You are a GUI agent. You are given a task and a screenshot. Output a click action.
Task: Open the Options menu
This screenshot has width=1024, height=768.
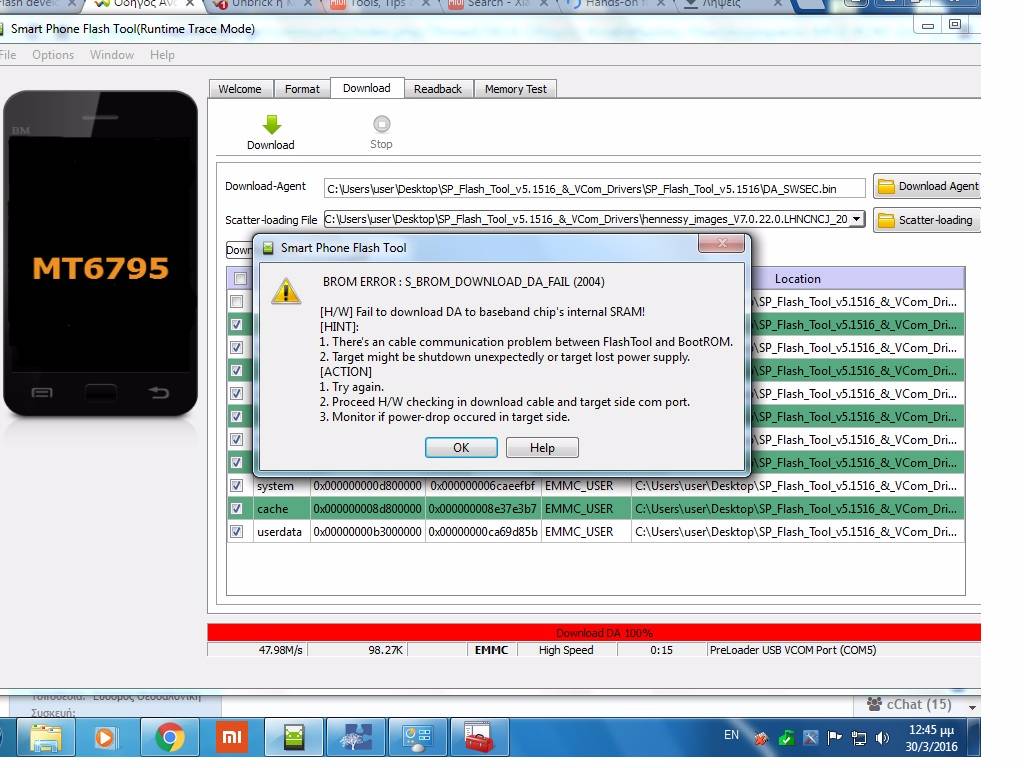click(x=53, y=55)
